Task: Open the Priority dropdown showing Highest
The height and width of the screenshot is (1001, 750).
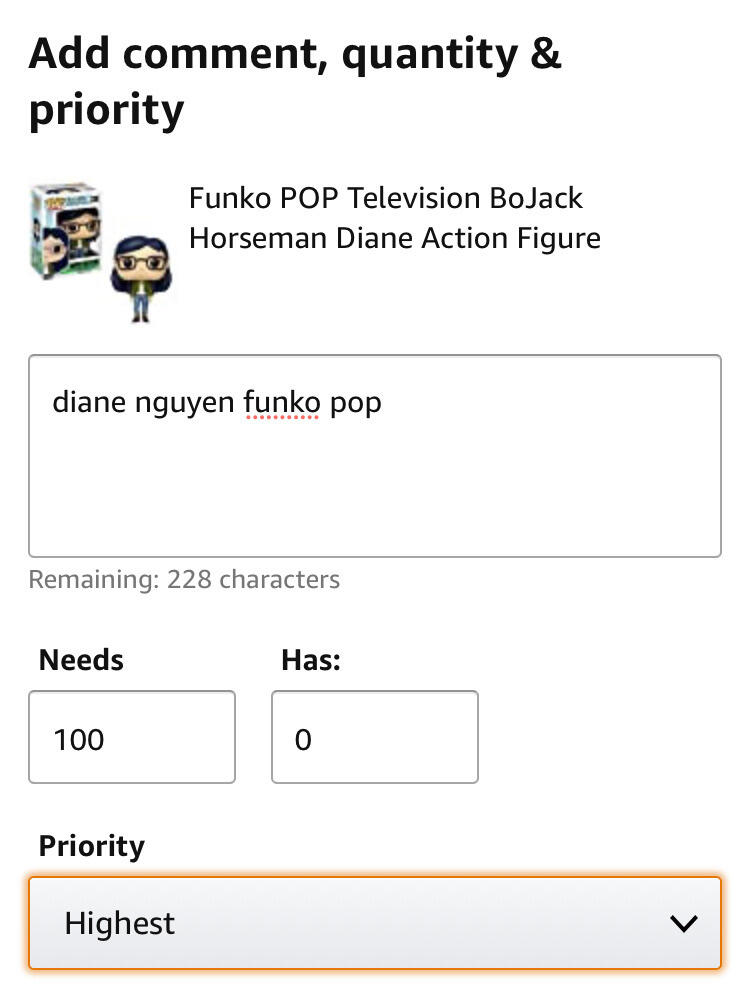Action: pos(374,923)
